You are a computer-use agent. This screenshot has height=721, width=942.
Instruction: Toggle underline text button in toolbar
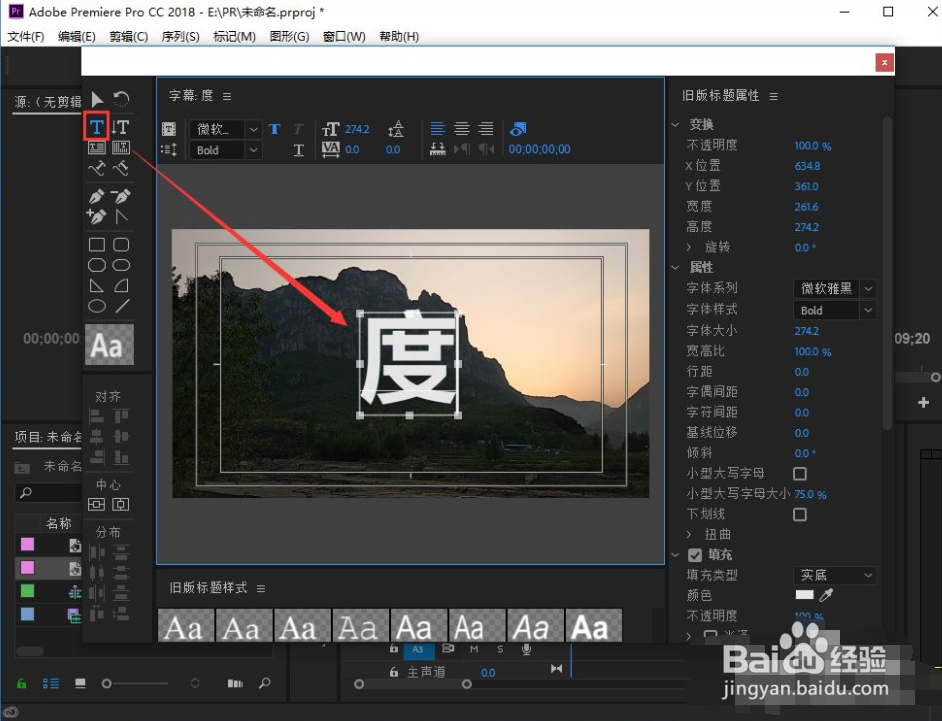(x=299, y=150)
